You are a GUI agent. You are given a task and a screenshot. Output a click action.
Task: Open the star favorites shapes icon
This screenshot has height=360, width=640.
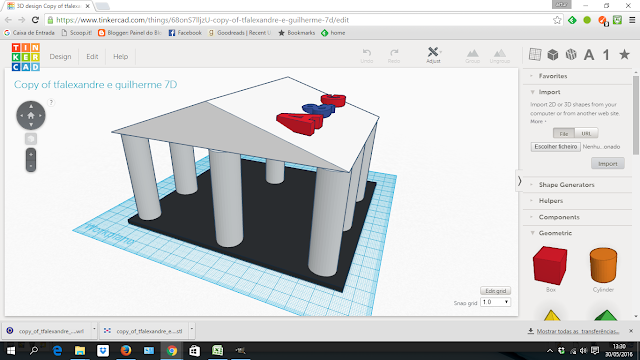click(x=624, y=54)
